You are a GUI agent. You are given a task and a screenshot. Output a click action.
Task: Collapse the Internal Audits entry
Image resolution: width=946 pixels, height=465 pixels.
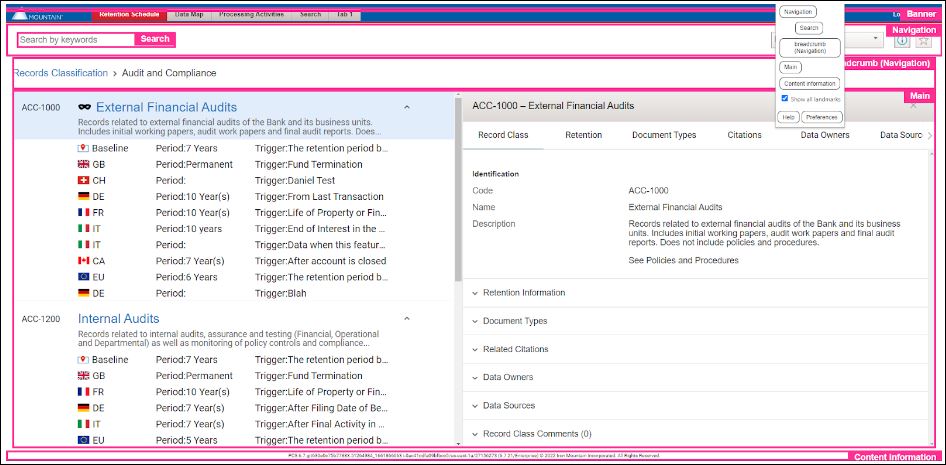(407, 318)
